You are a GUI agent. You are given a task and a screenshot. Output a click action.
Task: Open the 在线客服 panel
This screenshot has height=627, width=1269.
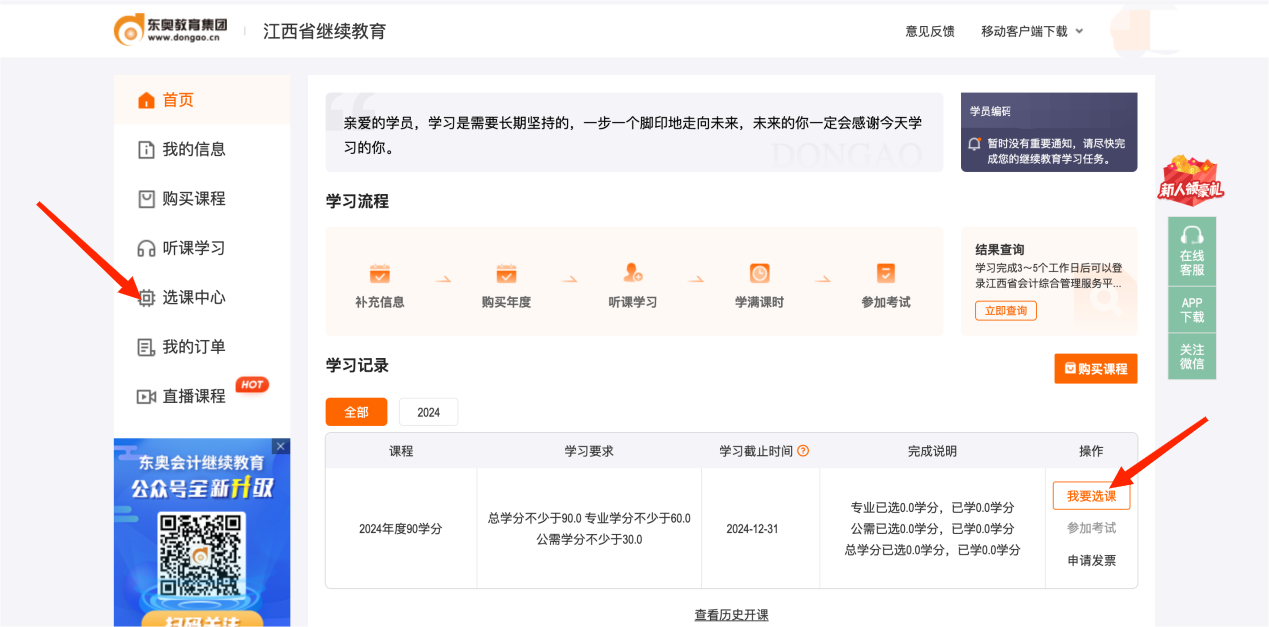1191,245
